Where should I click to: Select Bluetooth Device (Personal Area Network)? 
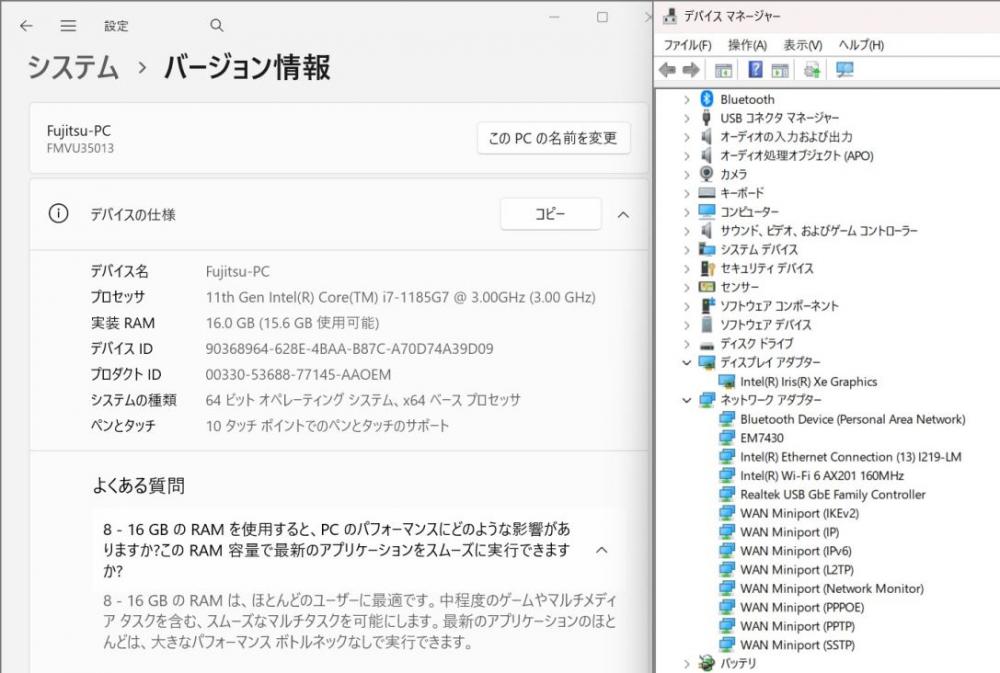(852, 419)
